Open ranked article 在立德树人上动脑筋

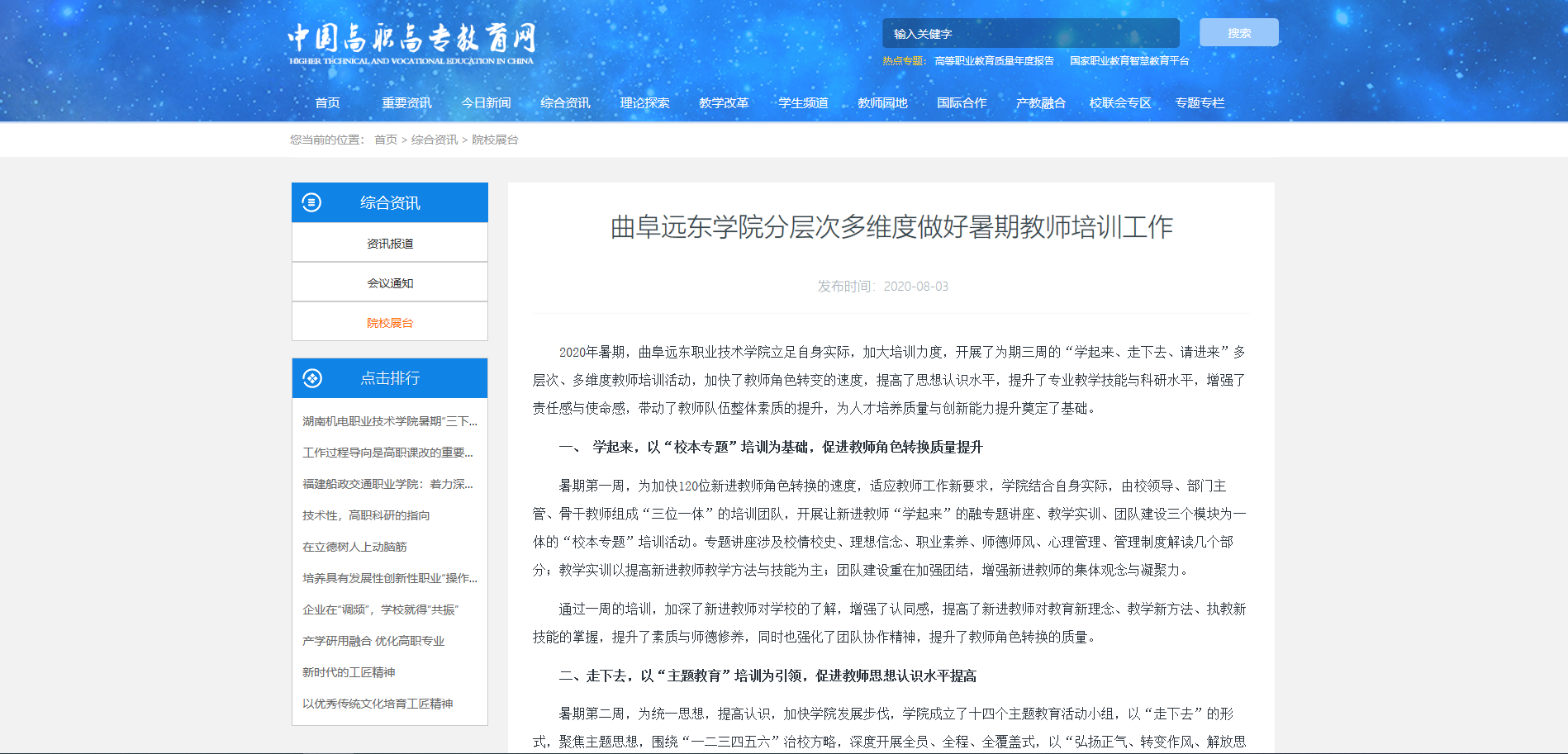(x=354, y=547)
